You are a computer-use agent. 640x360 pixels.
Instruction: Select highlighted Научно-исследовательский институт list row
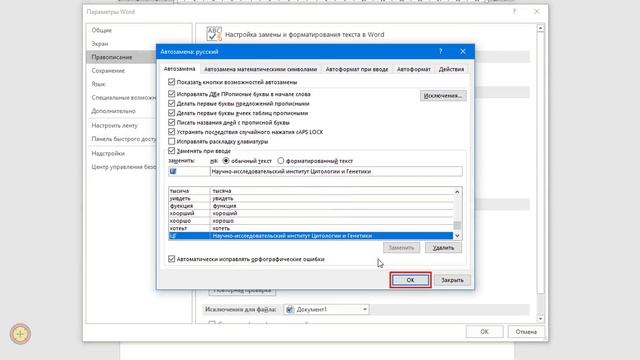click(x=311, y=236)
